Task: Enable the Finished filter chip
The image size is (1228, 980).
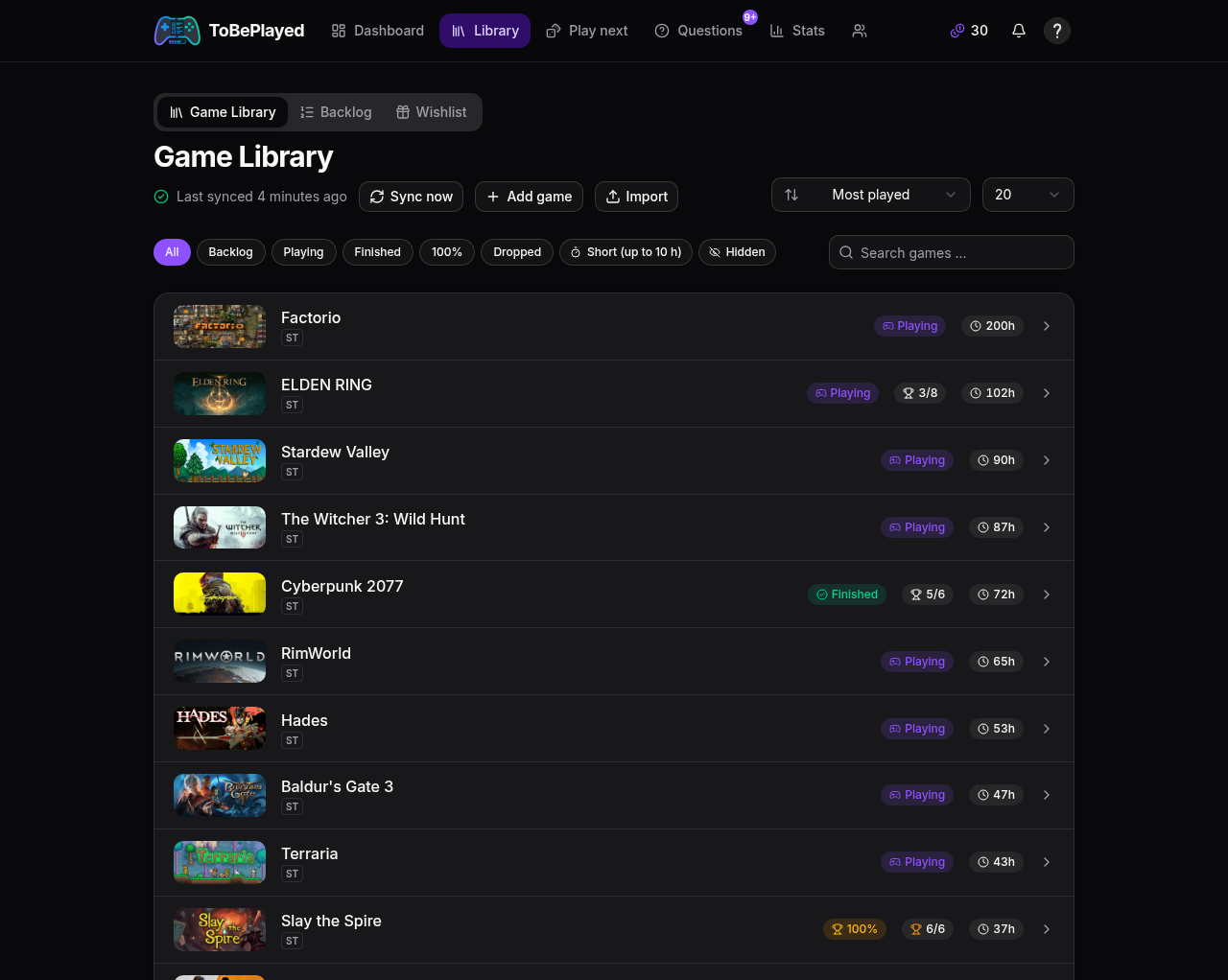Action: click(378, 252)
